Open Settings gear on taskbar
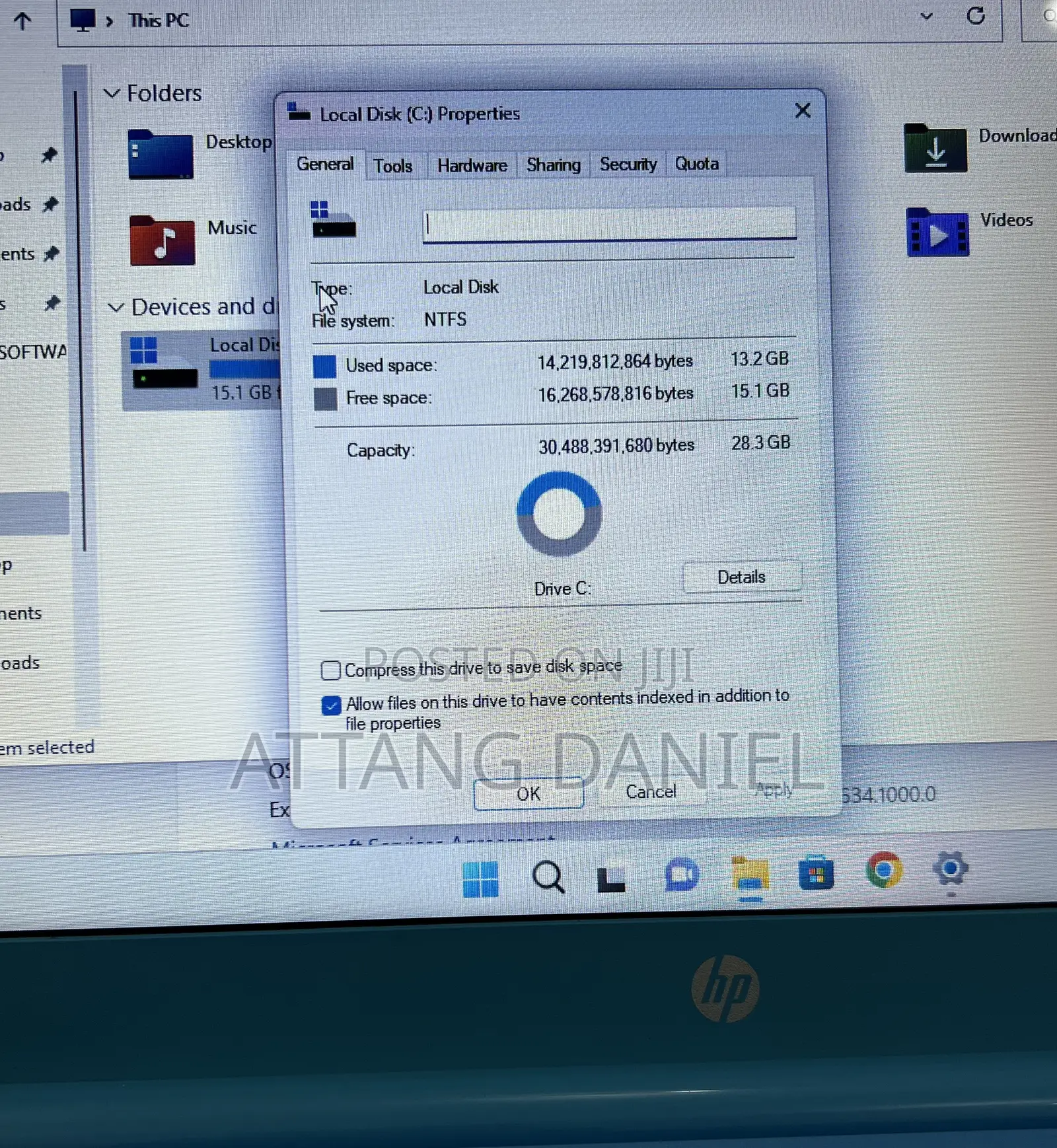Image resolution: width=1057 pixels, height=1148 pixels. (951, 869)
